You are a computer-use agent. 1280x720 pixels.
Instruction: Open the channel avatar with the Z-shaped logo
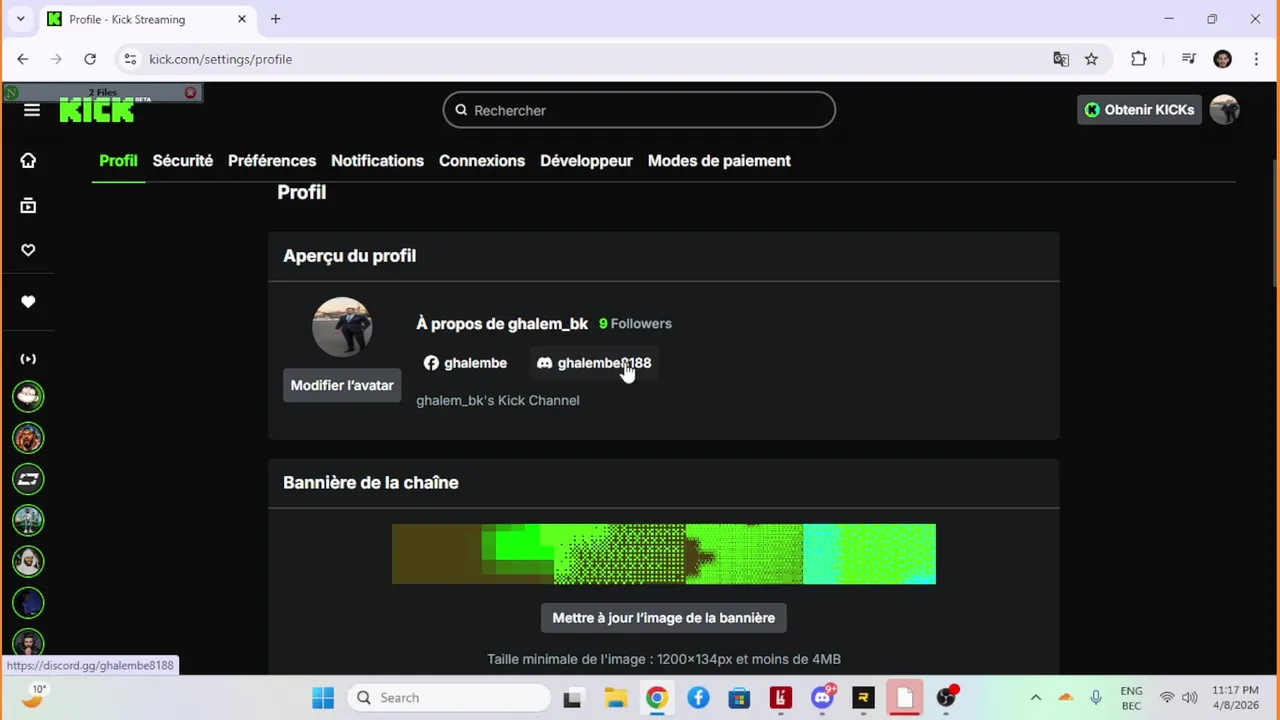coord(28,479)
